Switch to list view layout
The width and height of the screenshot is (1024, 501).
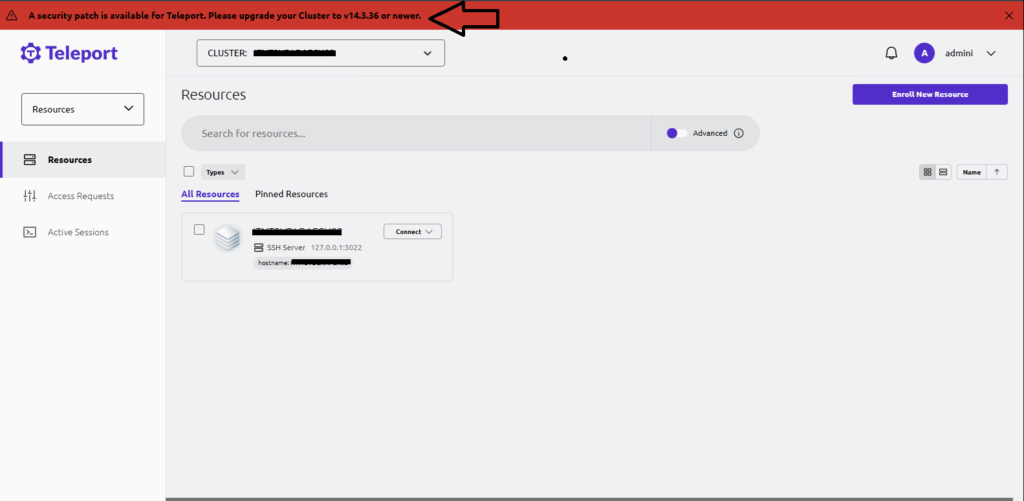tap(943, 172)
